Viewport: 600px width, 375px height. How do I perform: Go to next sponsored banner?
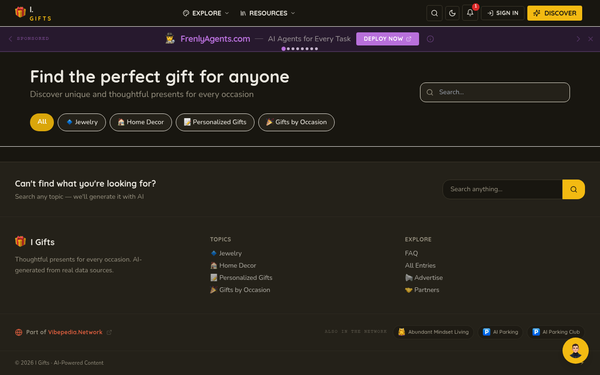(x=578, y=39)
